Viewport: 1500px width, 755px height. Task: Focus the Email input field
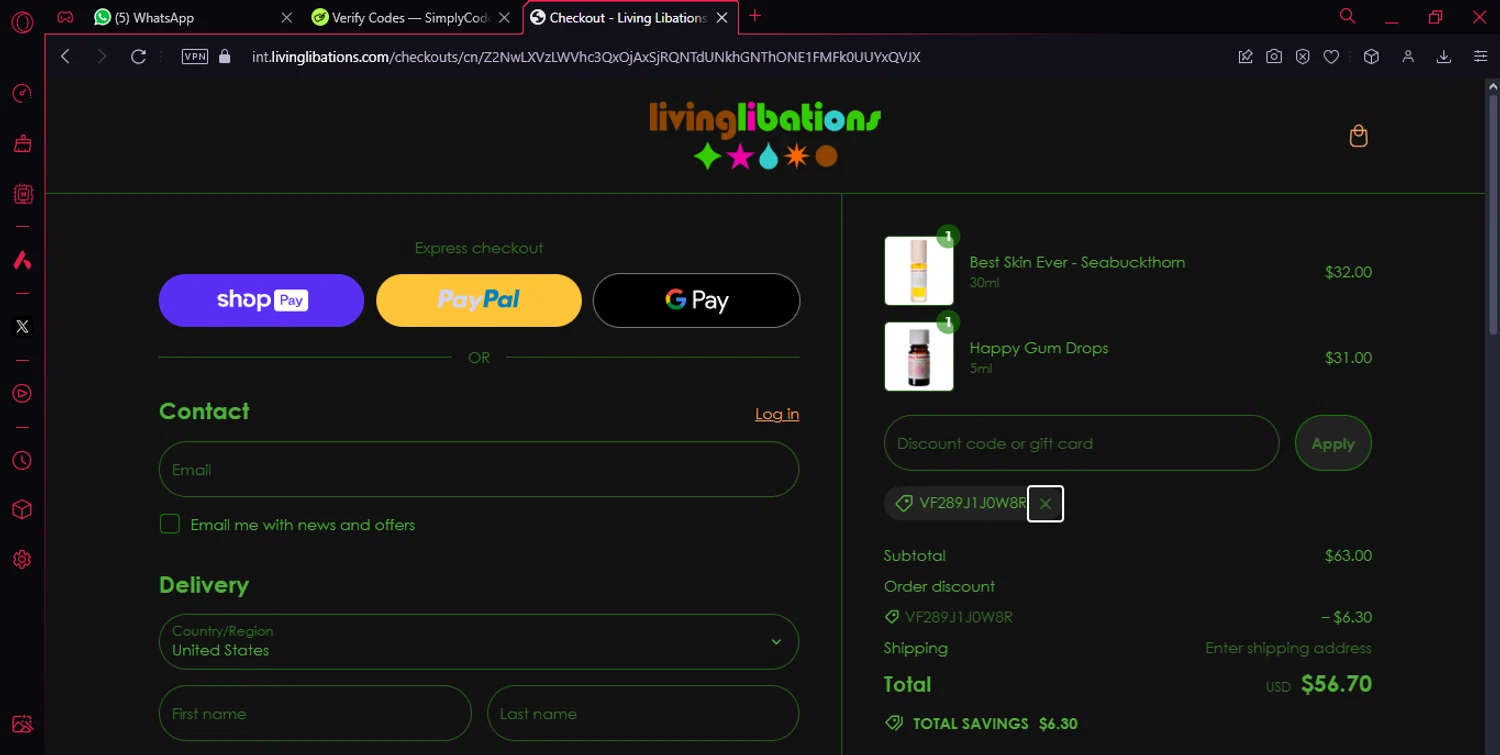[479, 469]
